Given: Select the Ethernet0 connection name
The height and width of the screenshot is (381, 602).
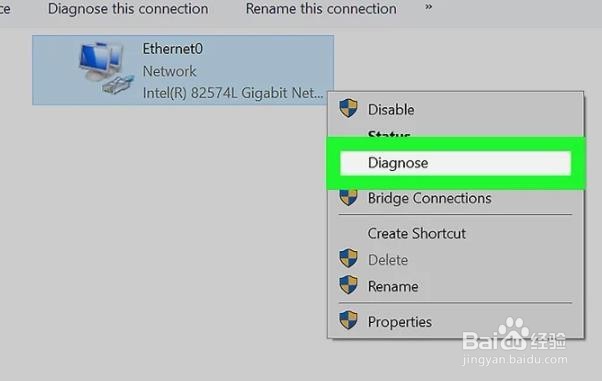Looking at the screenshot, I should (x=173, y=49).
